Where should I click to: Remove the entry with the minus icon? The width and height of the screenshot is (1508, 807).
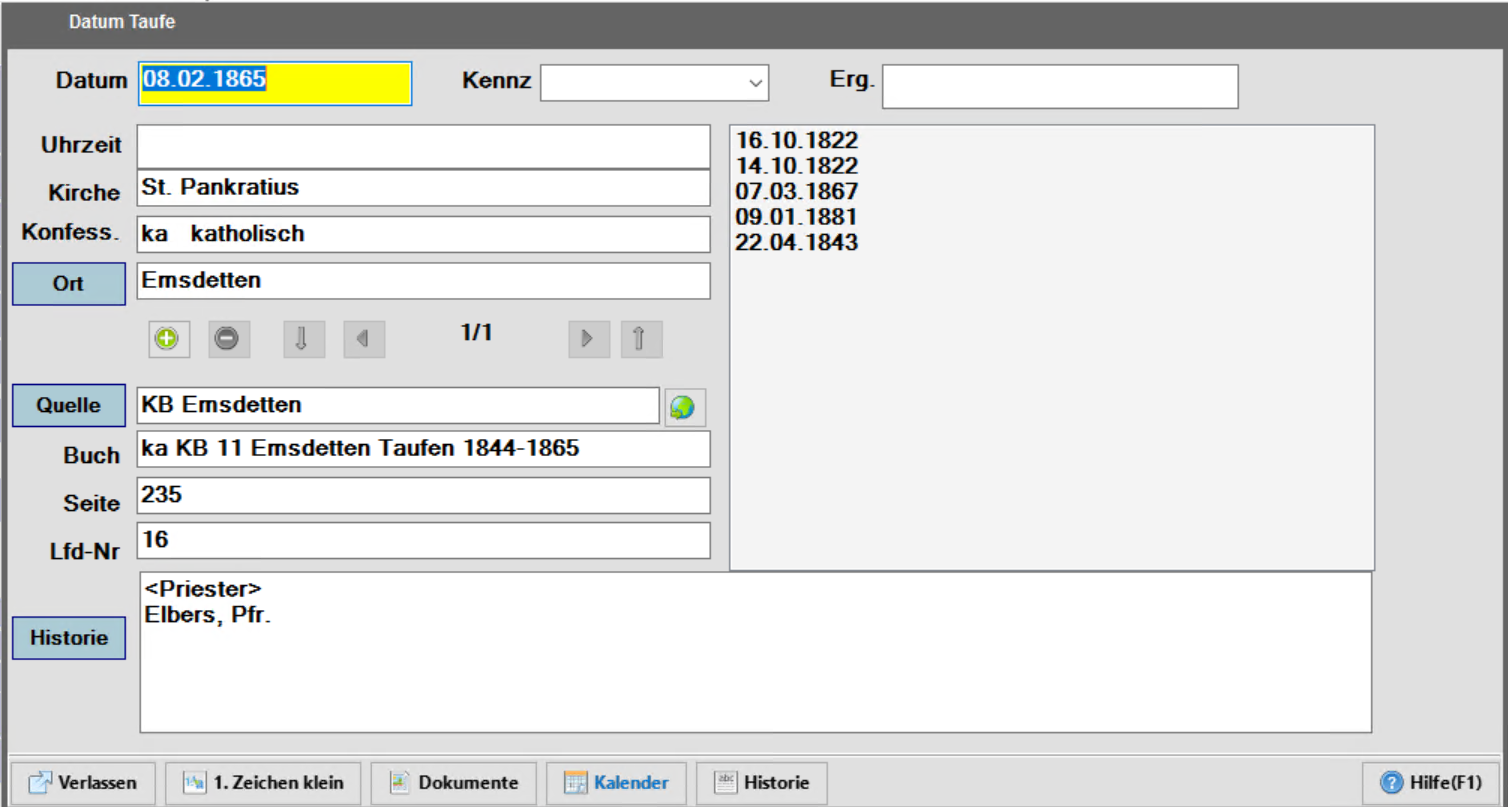(229, 339)
